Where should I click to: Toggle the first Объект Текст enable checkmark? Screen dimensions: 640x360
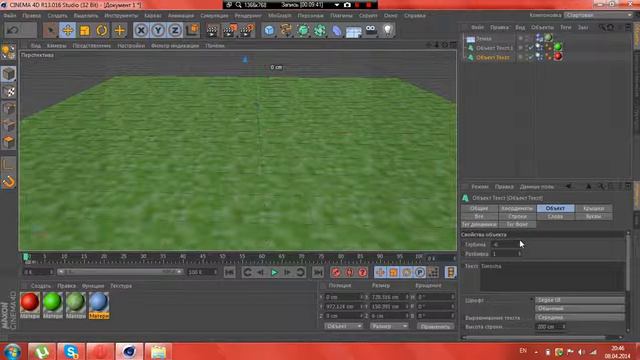click(x=531, y=48)
